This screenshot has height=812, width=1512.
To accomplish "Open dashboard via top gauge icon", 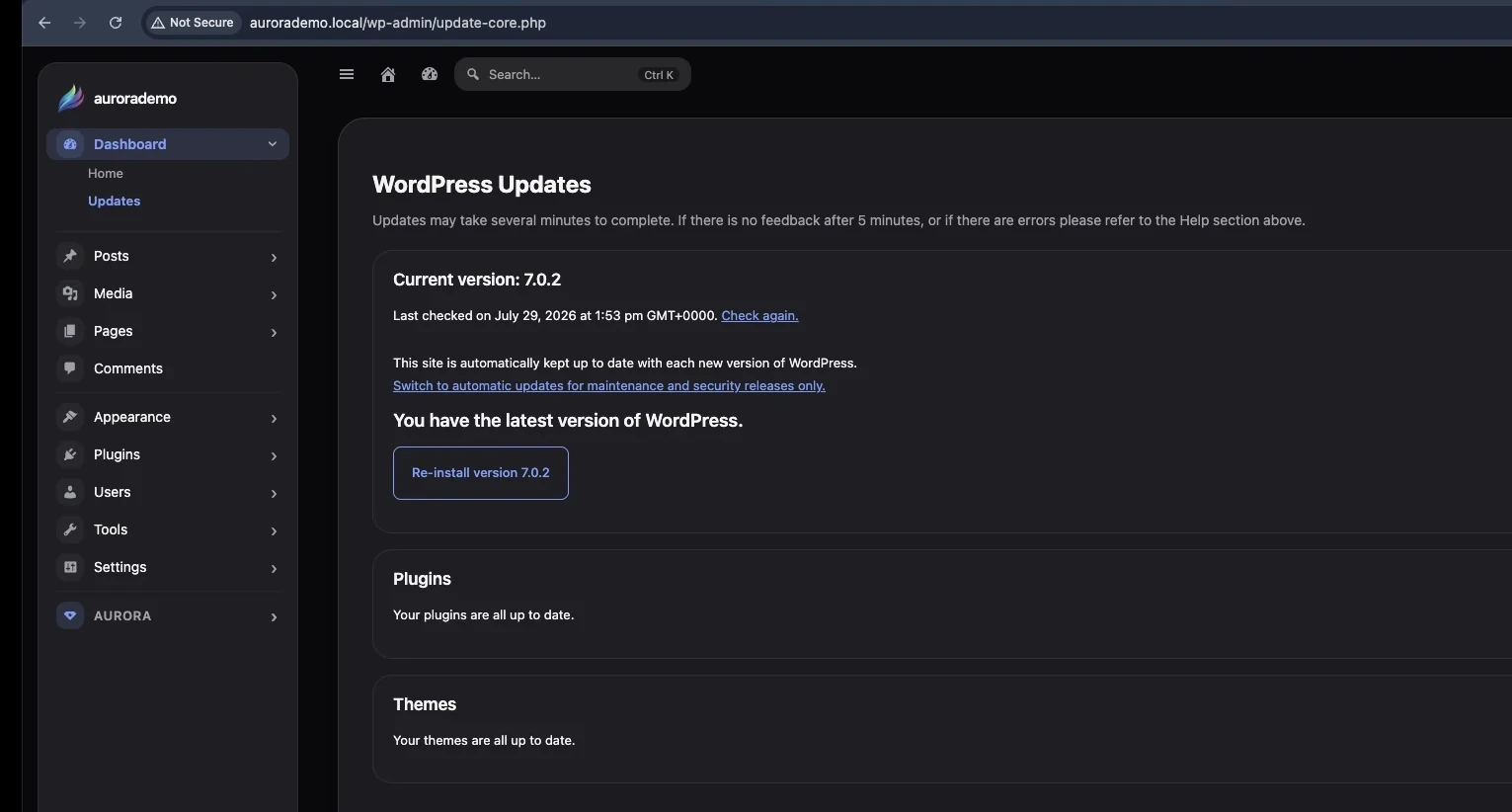I will pos(430,74).
